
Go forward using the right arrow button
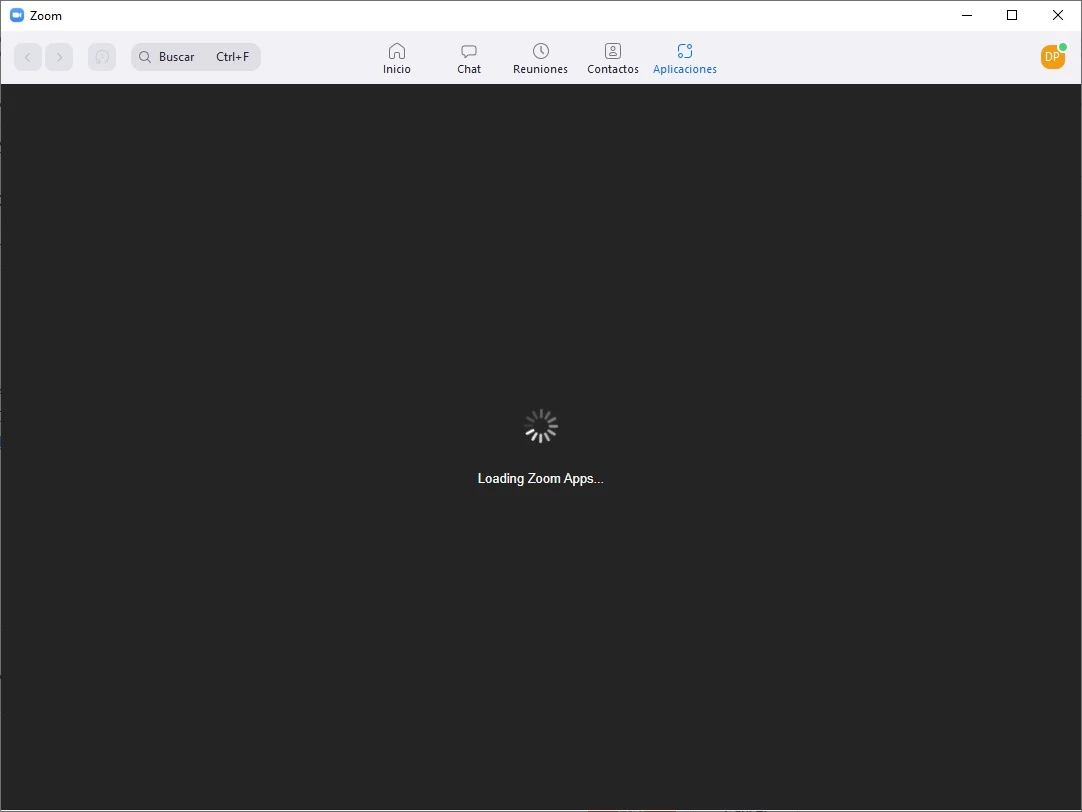59,57
